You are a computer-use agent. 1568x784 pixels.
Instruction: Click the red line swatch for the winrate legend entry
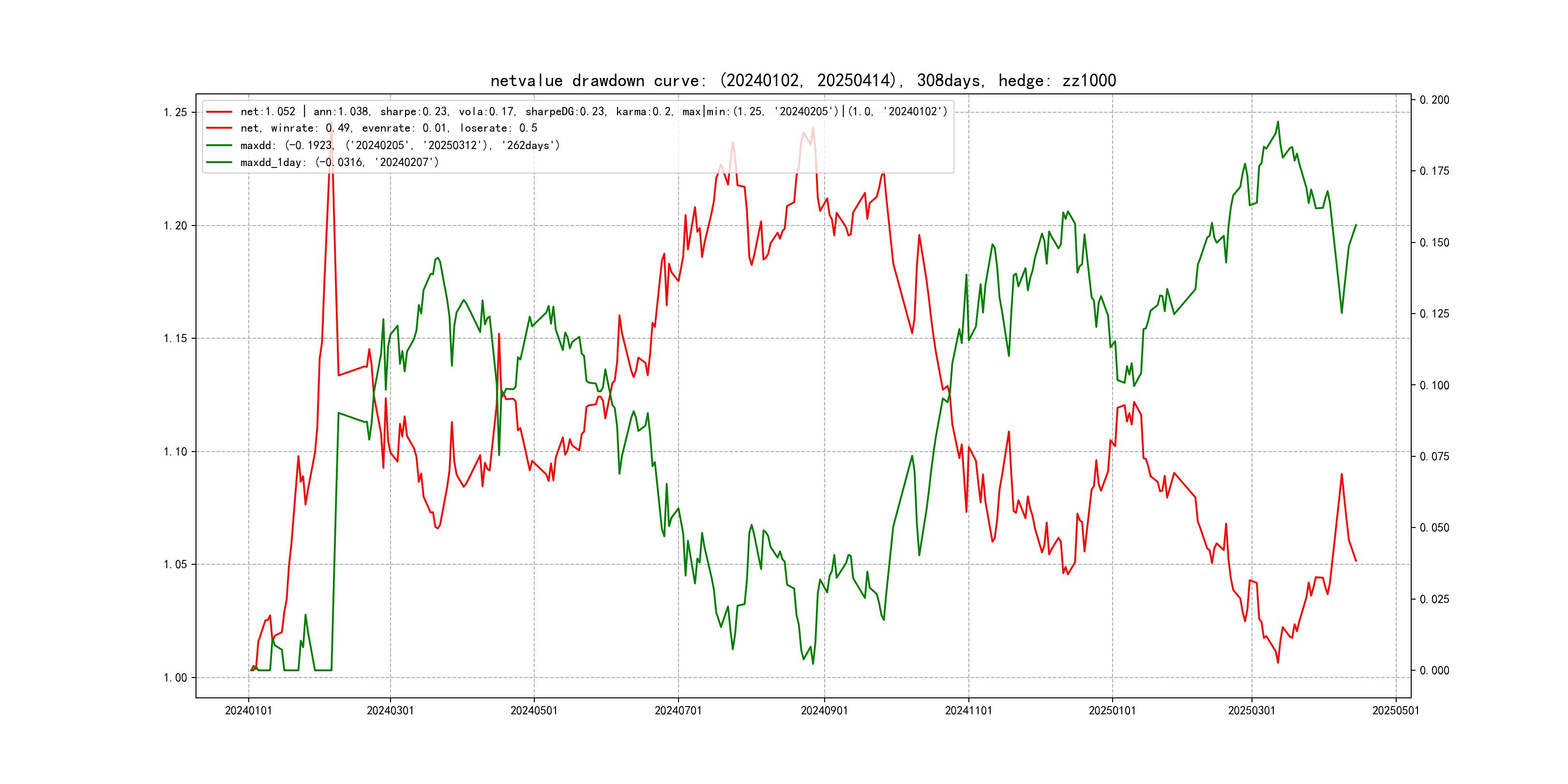[219, 128]
